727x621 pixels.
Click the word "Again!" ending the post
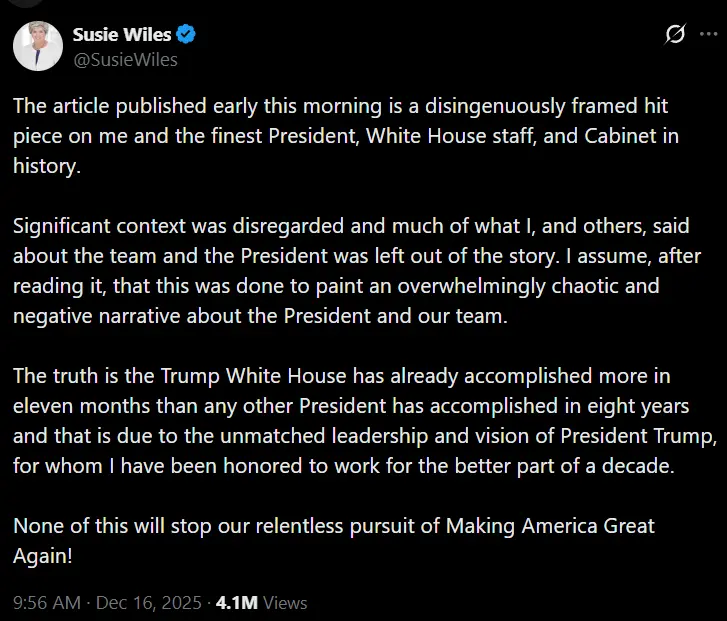(42, 554)
